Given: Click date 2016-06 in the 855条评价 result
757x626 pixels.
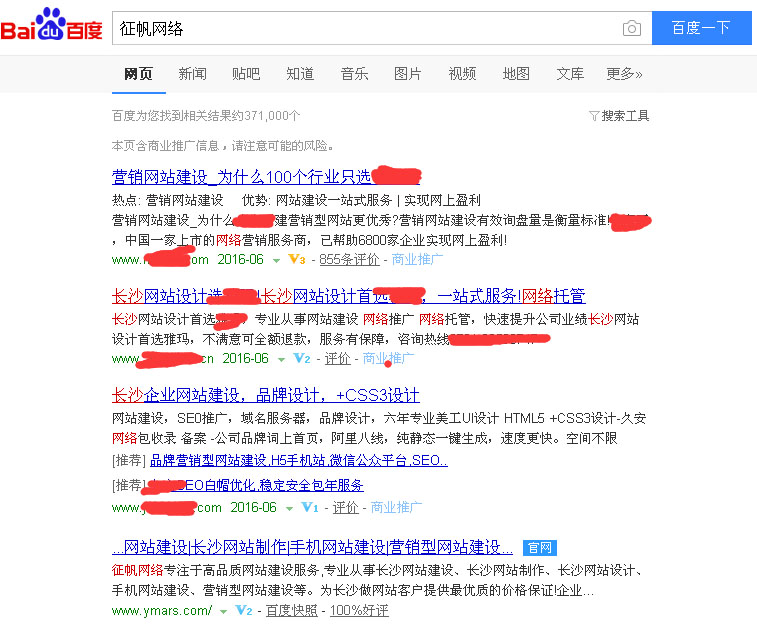Looking at the screenshot, I should (x=240, y=260).
